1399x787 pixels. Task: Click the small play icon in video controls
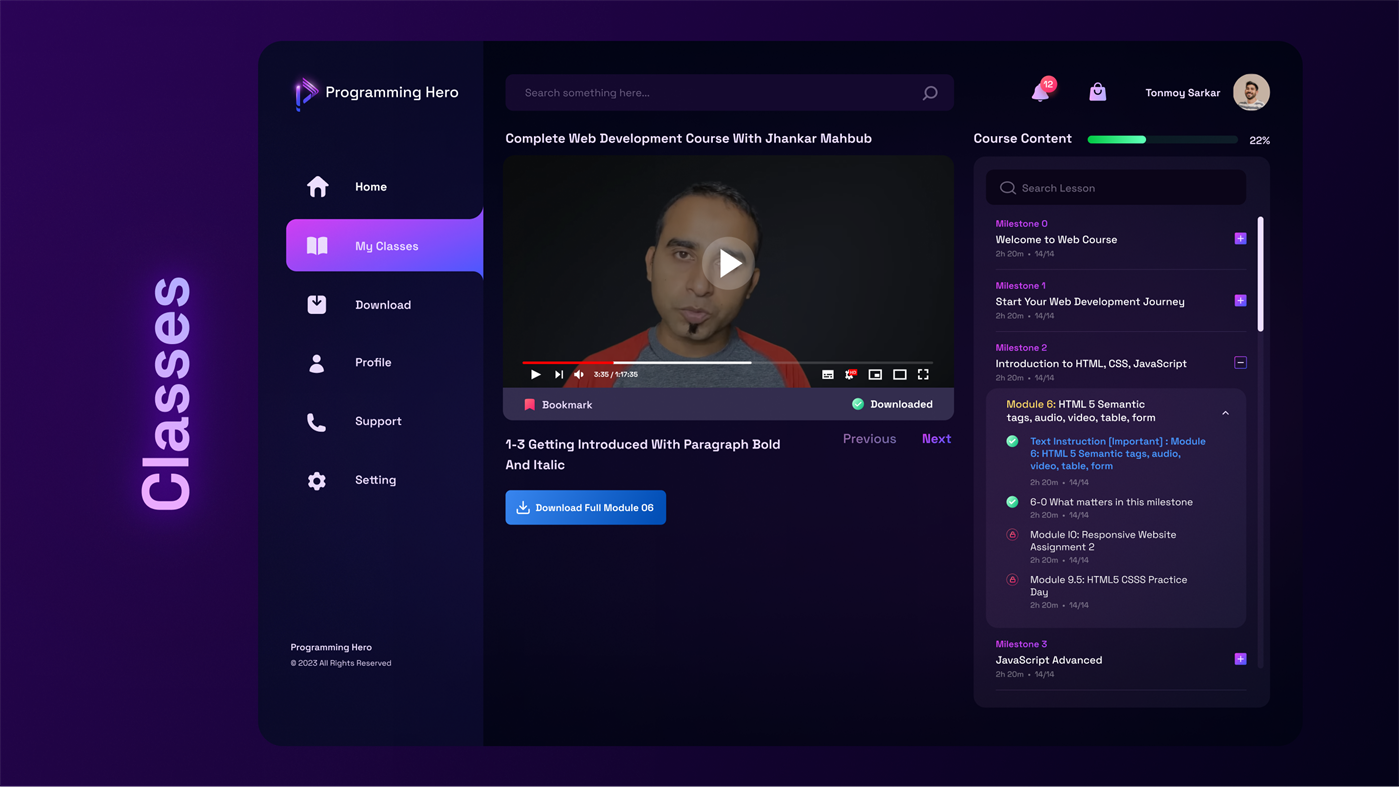point(536,374)
